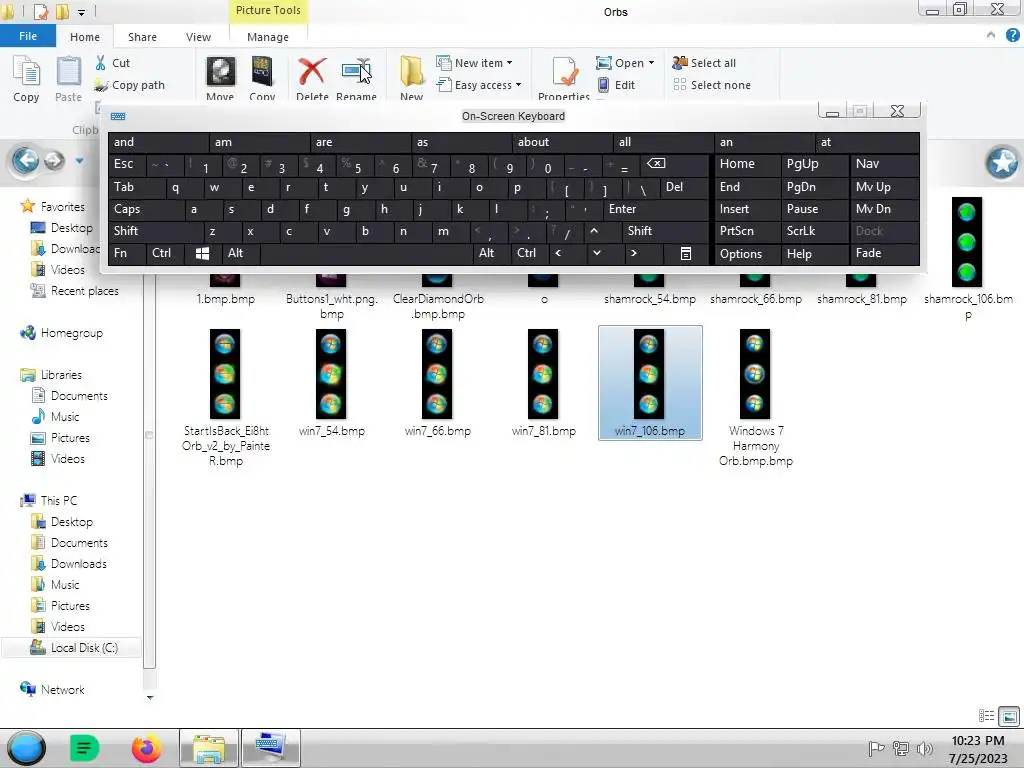The height and width of the screenshot is (768, 1024).
Task: Click the On-Screen Keyboard taskbar icon
Action: (270, 748)
